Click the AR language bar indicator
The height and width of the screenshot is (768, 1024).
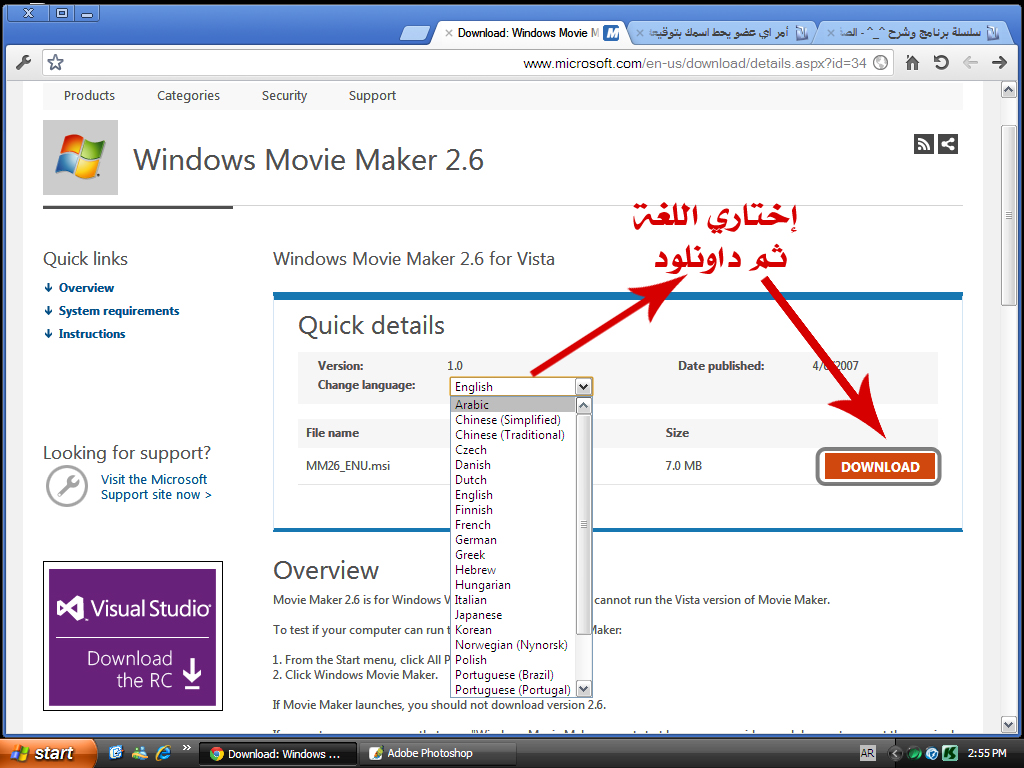tap(867, 753)
